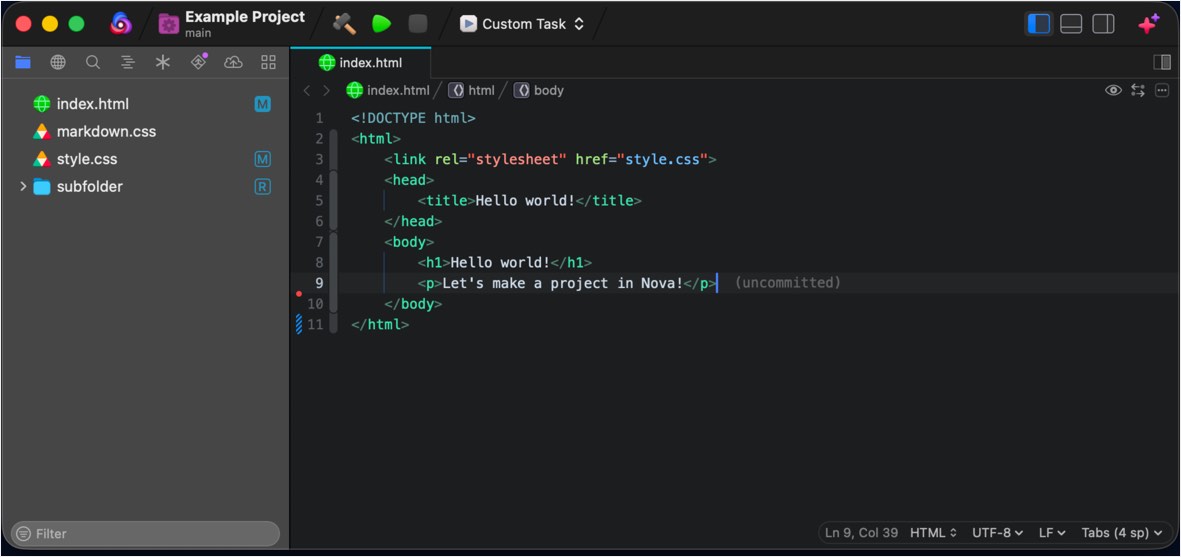Click the Ln 9, Col 39 position indicator

coord(861,533)
